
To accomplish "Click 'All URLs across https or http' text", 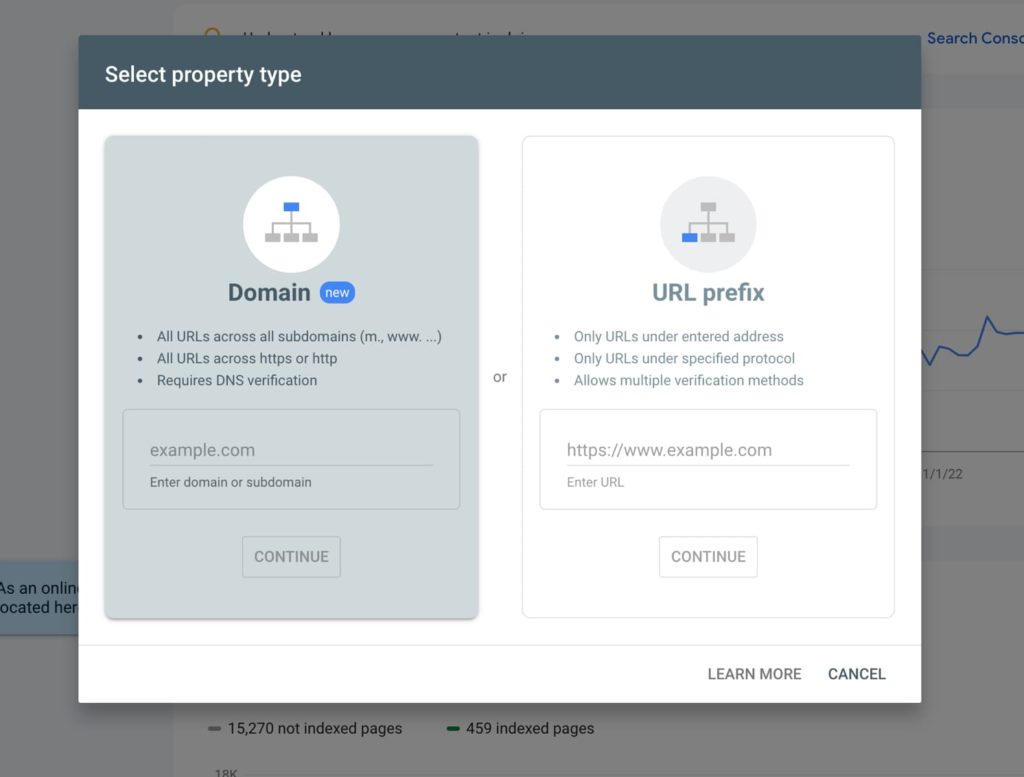I will click(x=247, y=358).
